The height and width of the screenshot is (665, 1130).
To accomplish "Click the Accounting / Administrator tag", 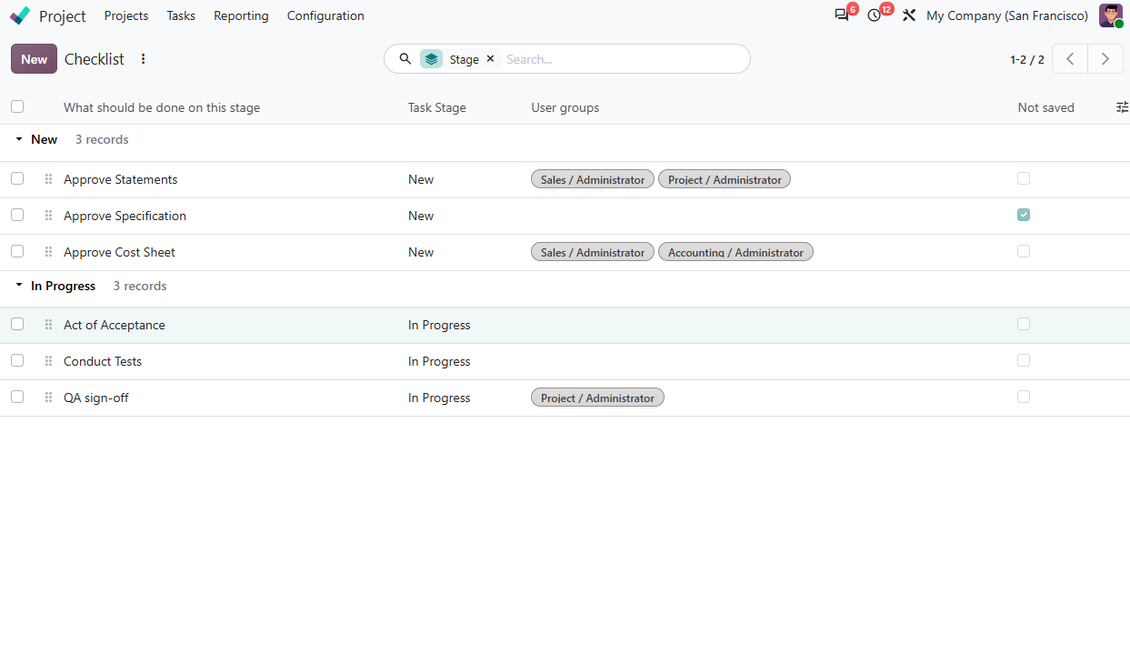I will 736,252.
